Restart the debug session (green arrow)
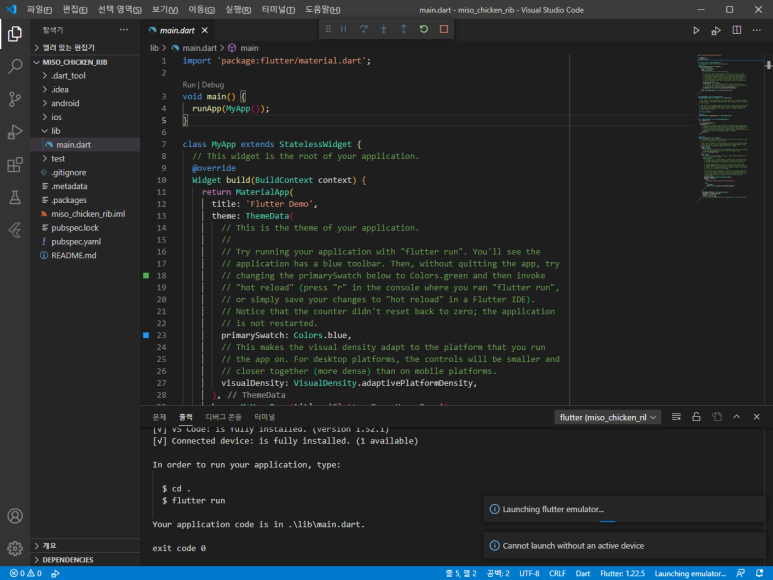 [423, 30]
